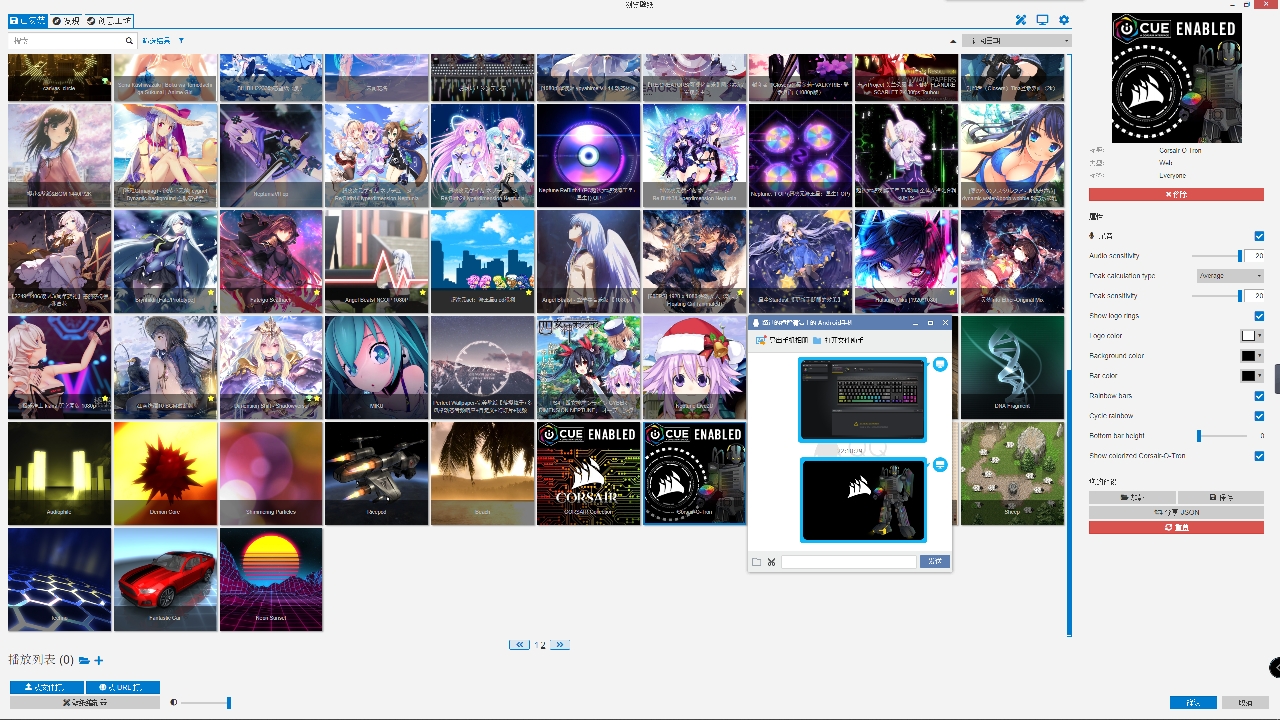Click the red unsubscribe button

(1176, 194)
